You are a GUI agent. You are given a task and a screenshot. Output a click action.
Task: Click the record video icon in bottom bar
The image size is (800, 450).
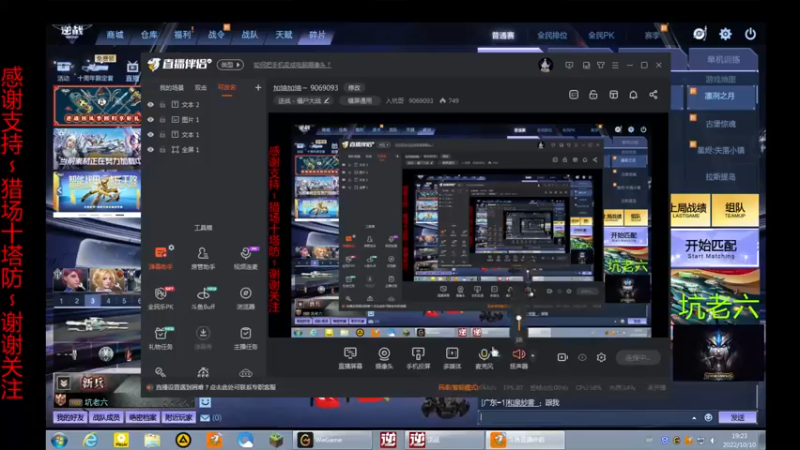click(562, 357)
